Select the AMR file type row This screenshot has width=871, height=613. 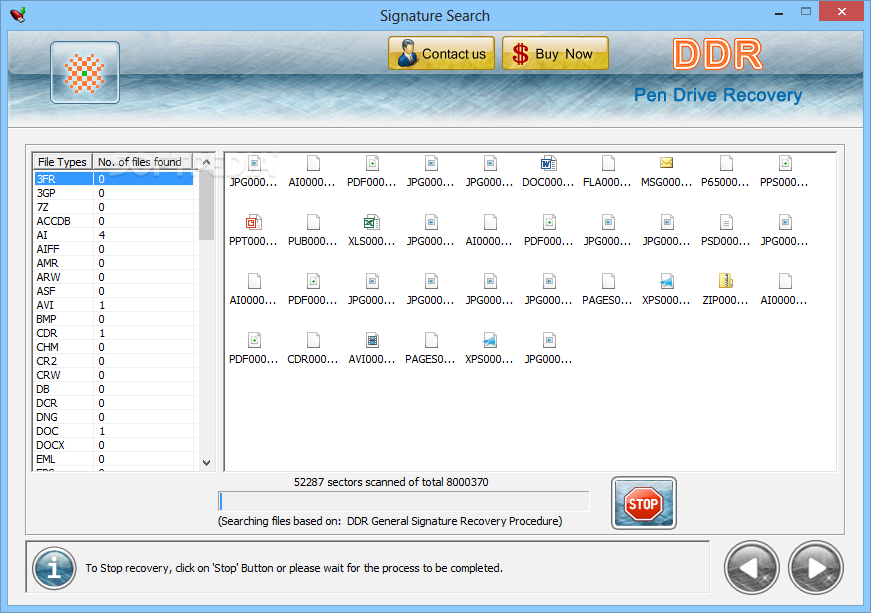tap(114, 263)
